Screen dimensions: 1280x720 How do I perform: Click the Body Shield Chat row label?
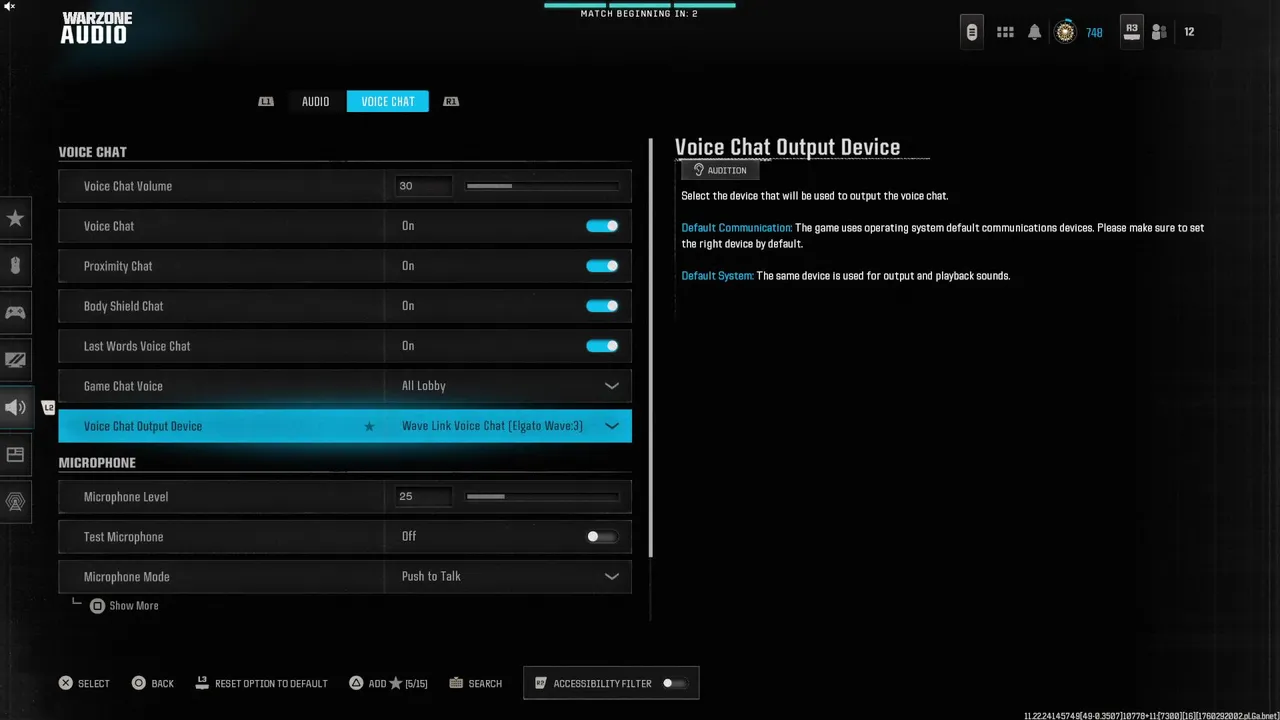click(x=123, y=306)
